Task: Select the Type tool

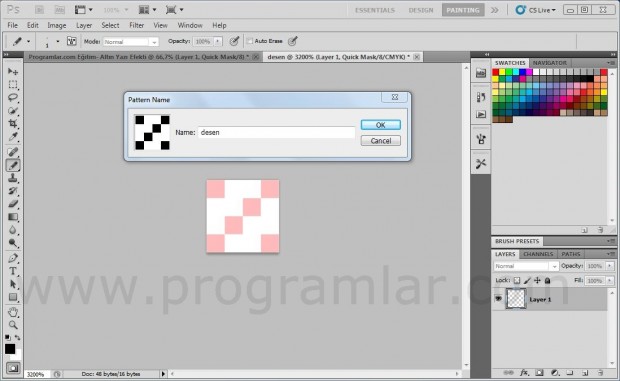Action: click(13, 271)
